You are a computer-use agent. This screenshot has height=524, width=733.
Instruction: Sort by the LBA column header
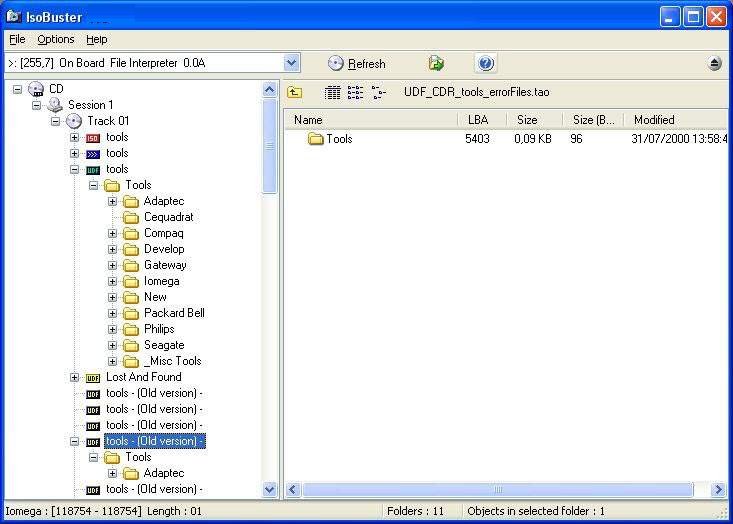[482, 120]
